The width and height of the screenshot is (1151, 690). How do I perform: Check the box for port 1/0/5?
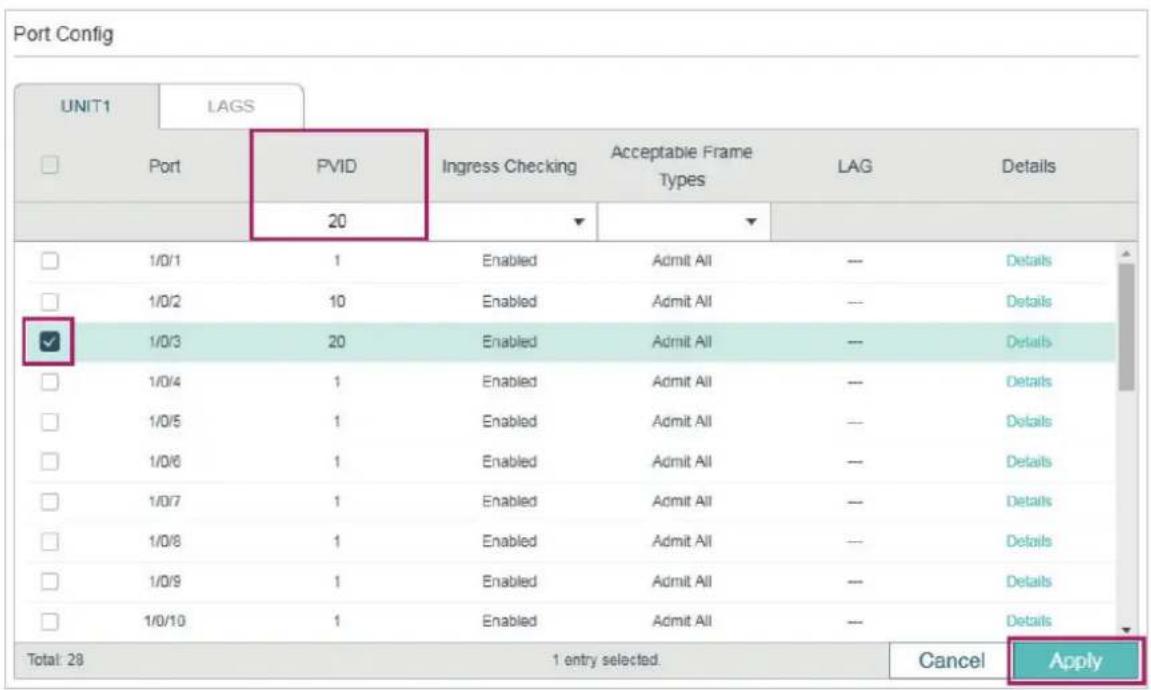click(49, 421)
